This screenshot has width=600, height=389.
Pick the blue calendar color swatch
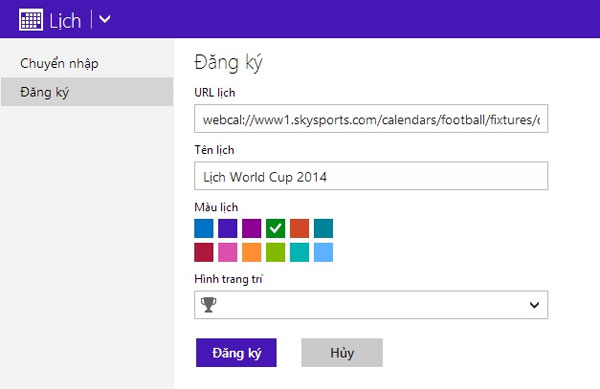204,228
